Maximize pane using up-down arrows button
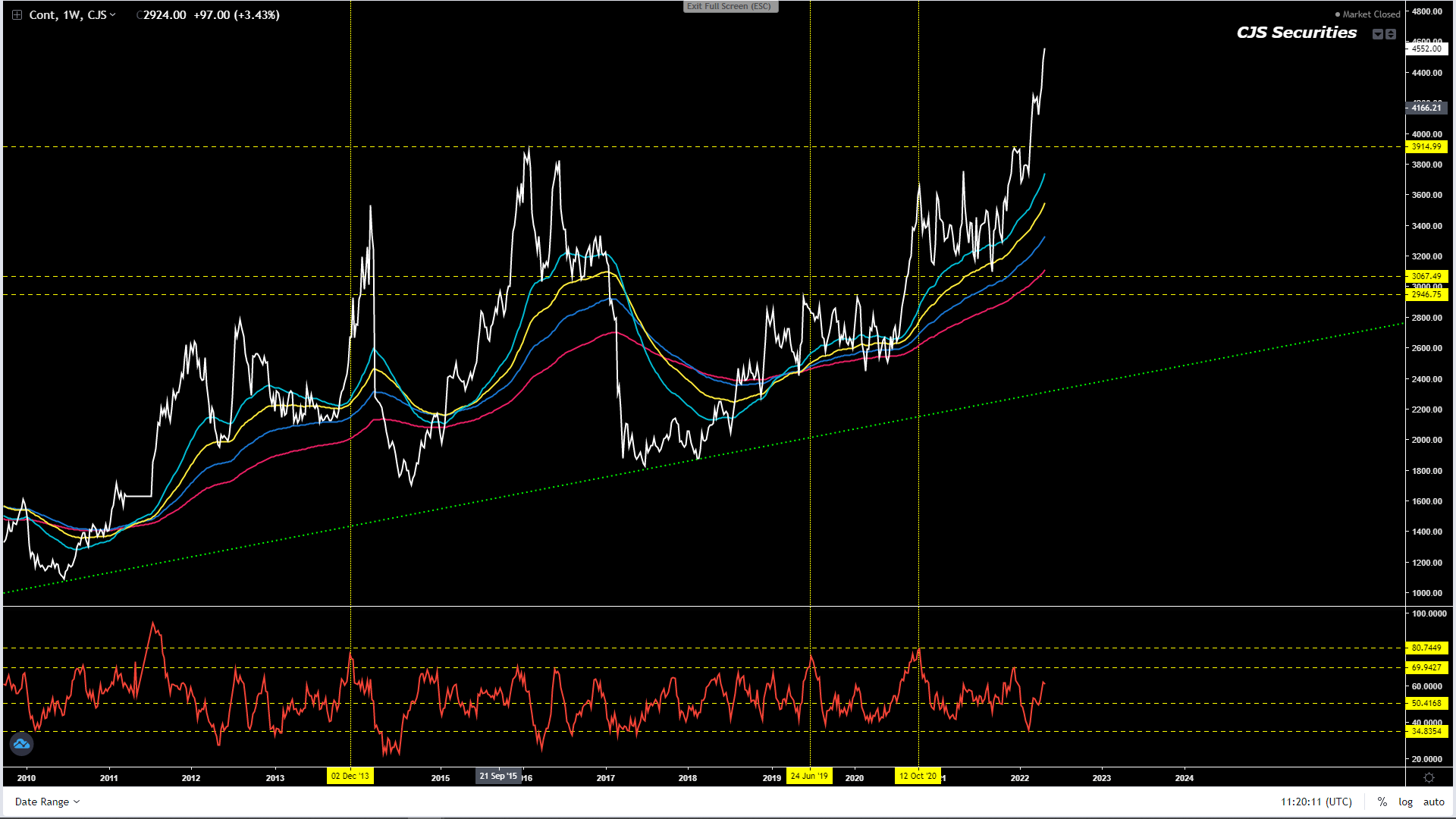 1391,34
